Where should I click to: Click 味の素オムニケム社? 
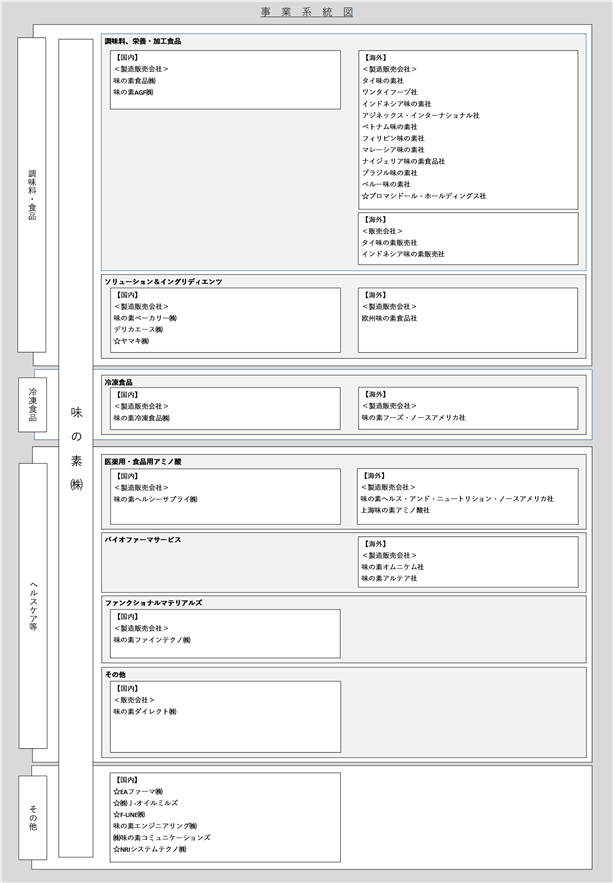click(x=393, y=567)
